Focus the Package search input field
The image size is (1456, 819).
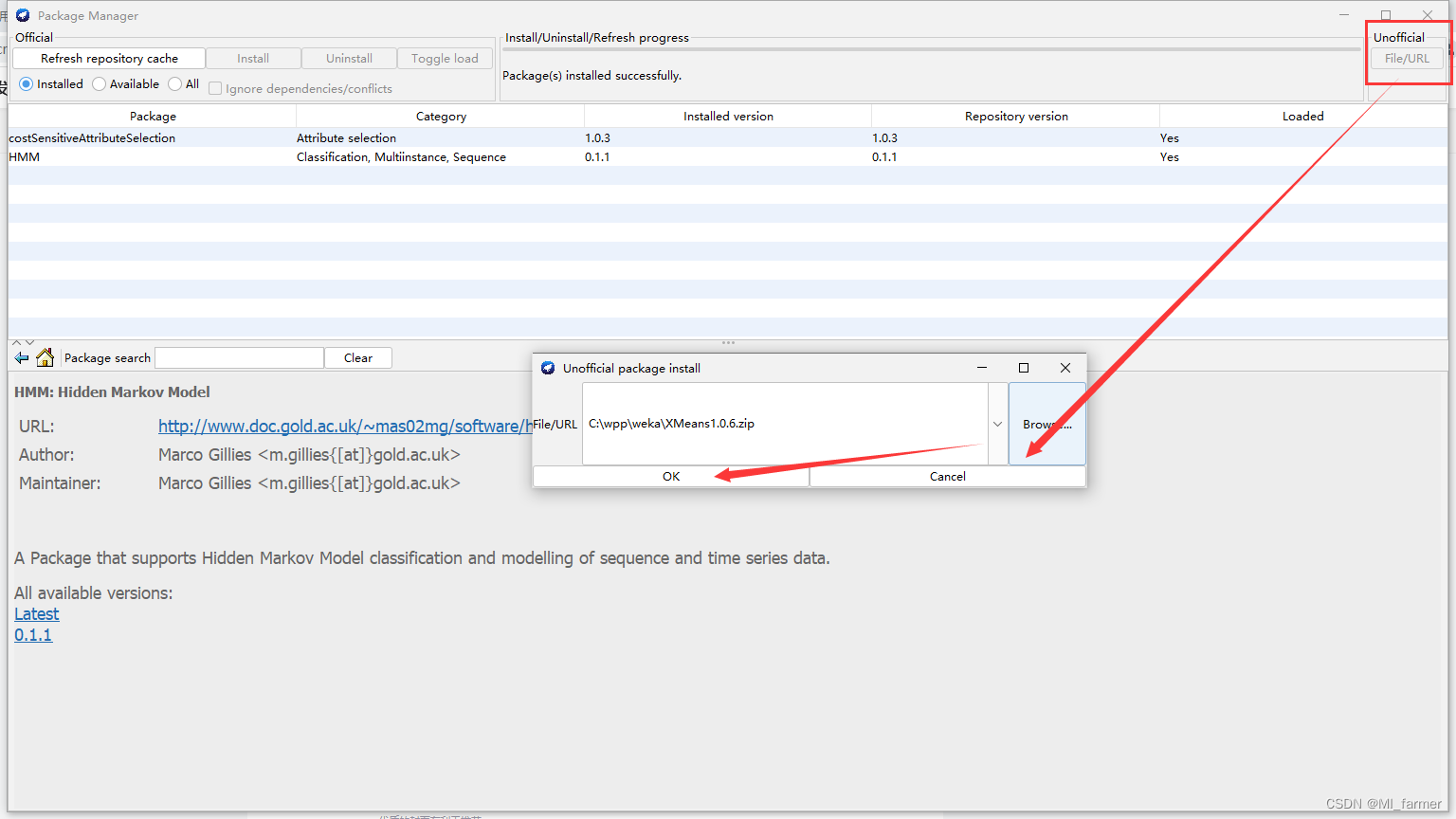[x=239, y=357]
